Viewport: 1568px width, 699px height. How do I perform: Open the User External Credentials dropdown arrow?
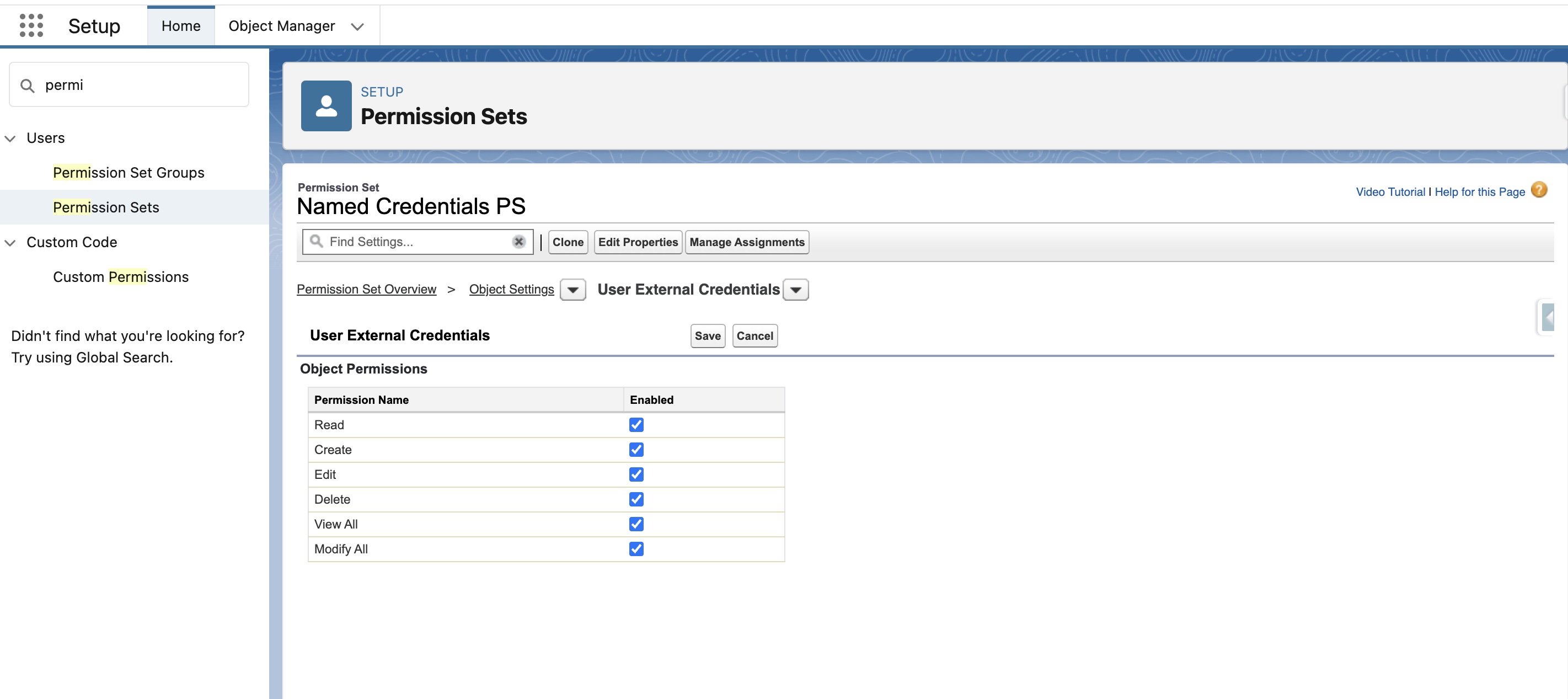click(x=795, y=290)
